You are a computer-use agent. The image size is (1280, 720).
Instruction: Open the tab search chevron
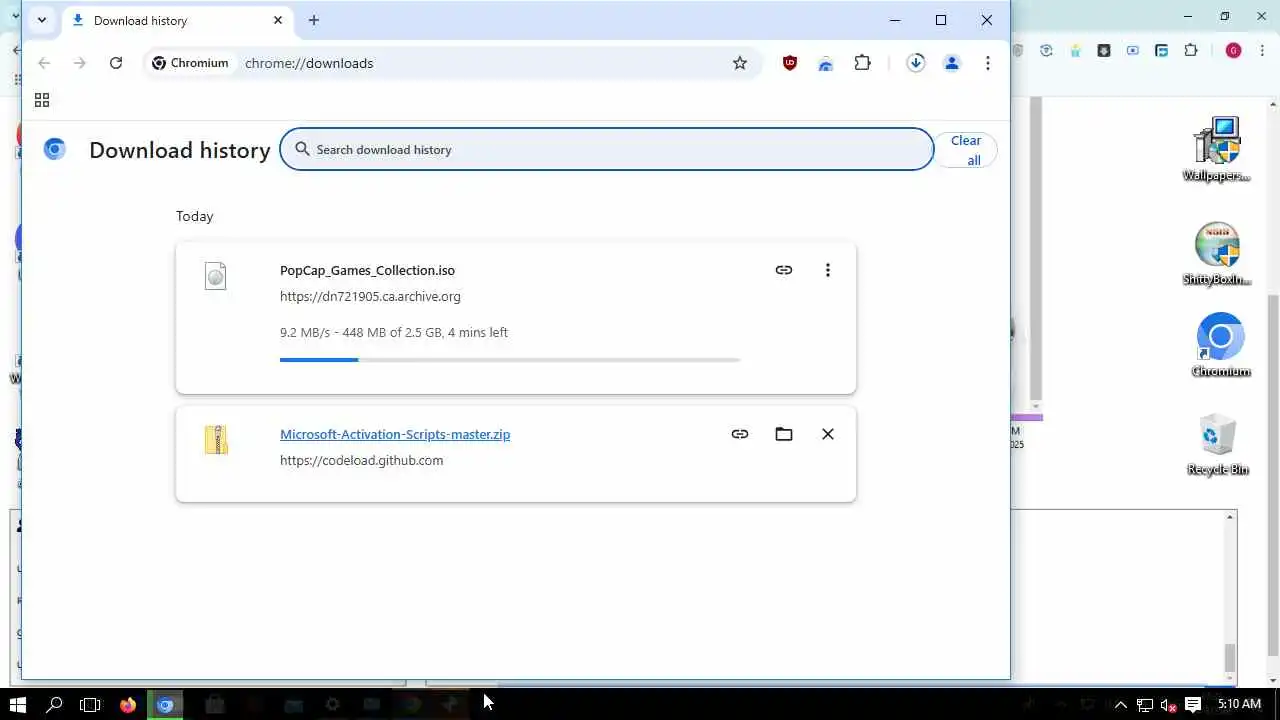41,20
